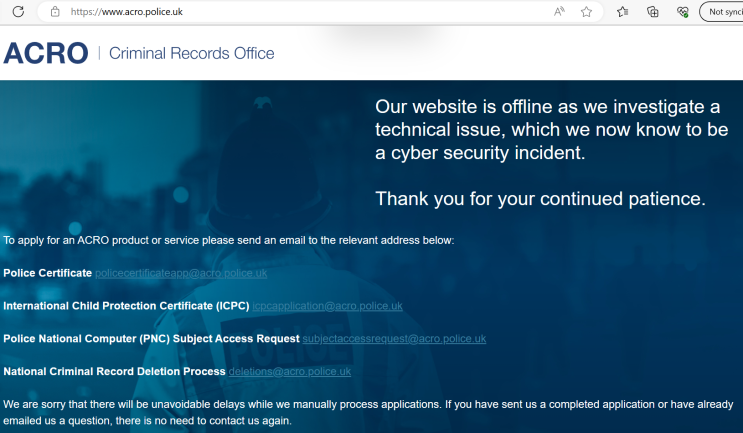View site information via the lock icon
743x433 pixels.
click(x=55, y=11)
